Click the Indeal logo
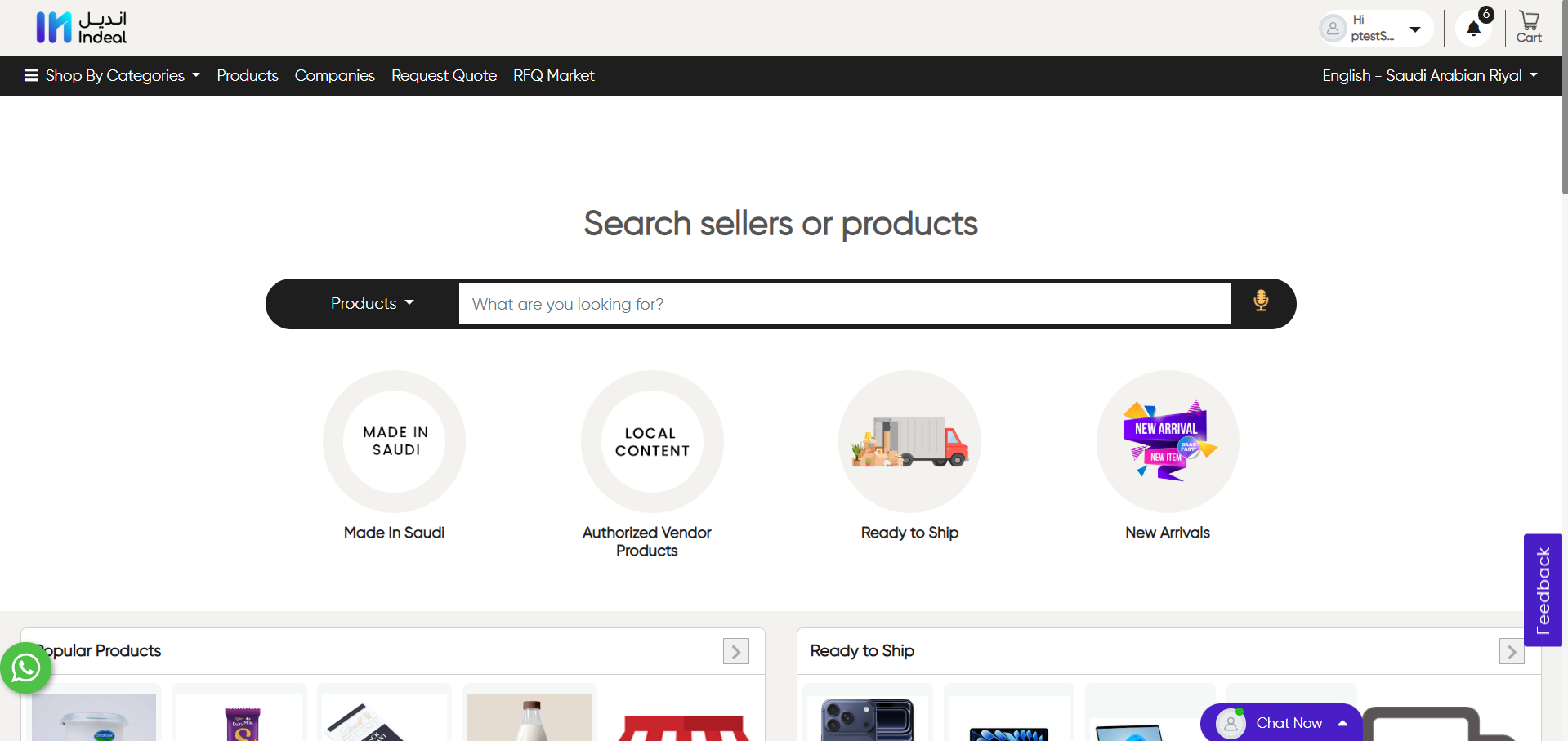The height and width of the screenshot is (741, 1568). 82,28
